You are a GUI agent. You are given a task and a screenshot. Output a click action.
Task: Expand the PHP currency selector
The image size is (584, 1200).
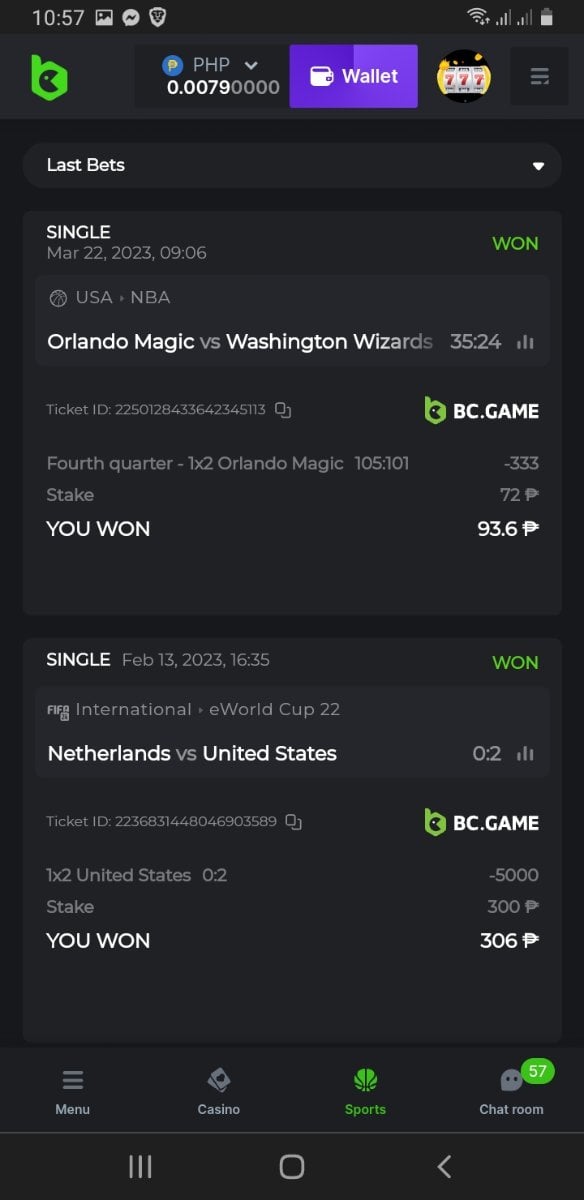pyautogui.click(x=211, y=76)
